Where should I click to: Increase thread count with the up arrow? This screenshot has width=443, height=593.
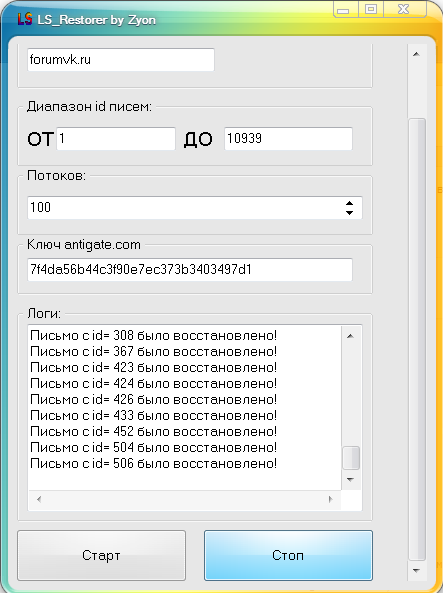click(350, 203)
